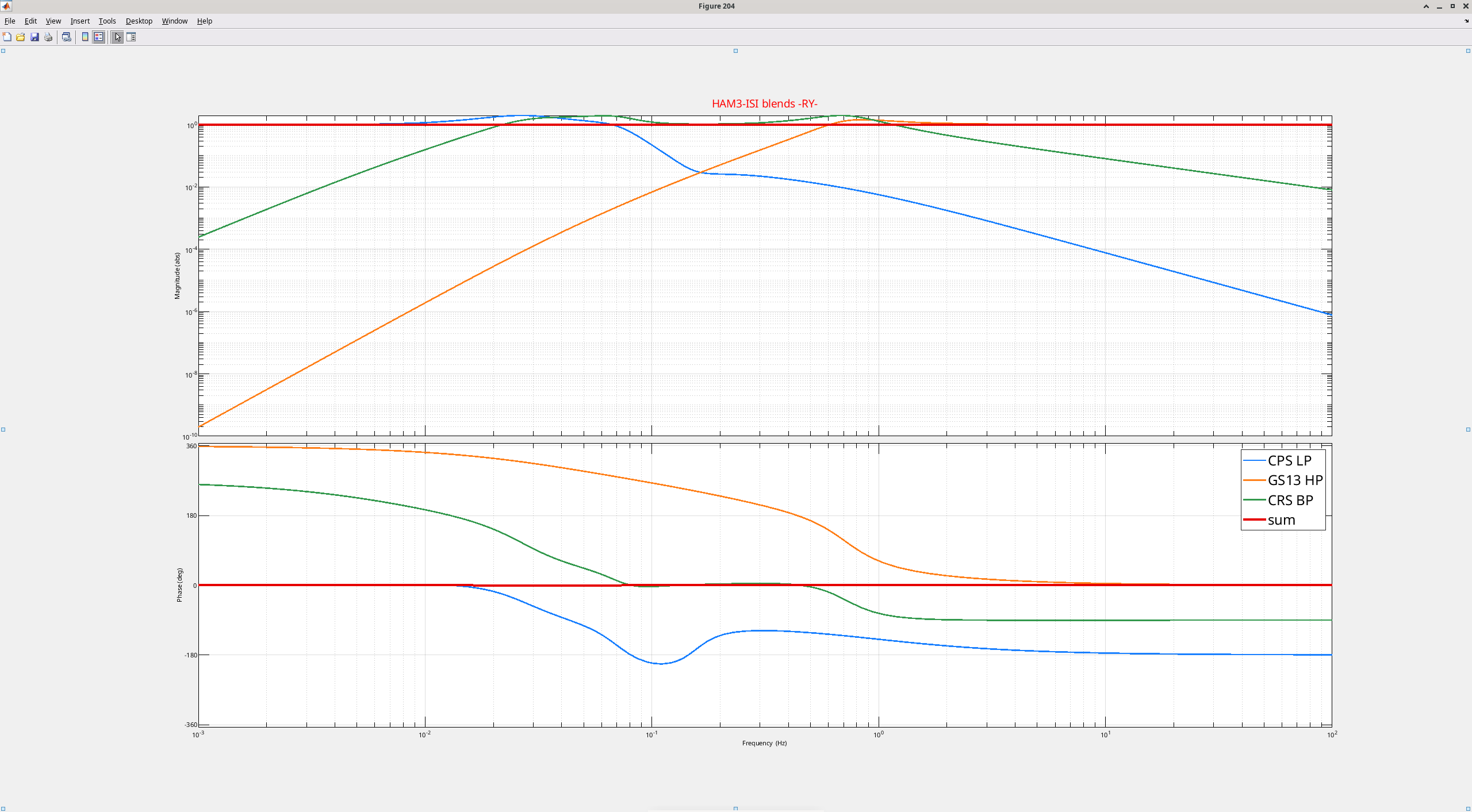The width and height of the screenshot is (1472, 812).
Task: Select the "Phase (deg)" axis label
Action: coord(179,585)
